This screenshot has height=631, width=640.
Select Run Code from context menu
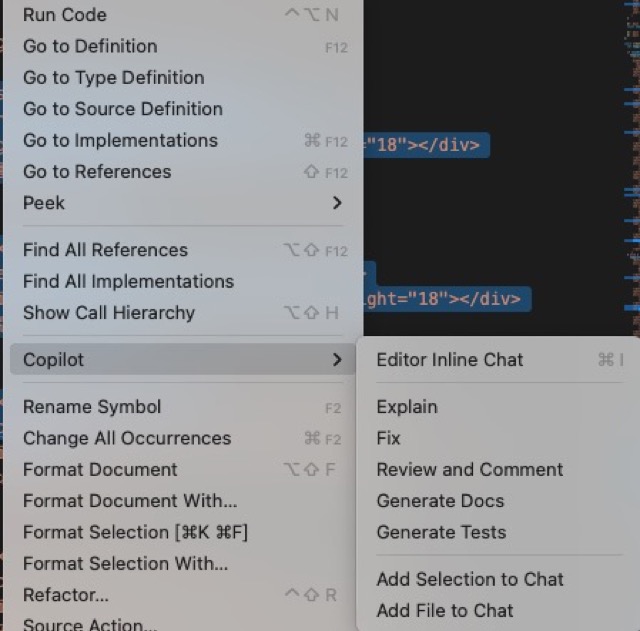pos(182,15)
